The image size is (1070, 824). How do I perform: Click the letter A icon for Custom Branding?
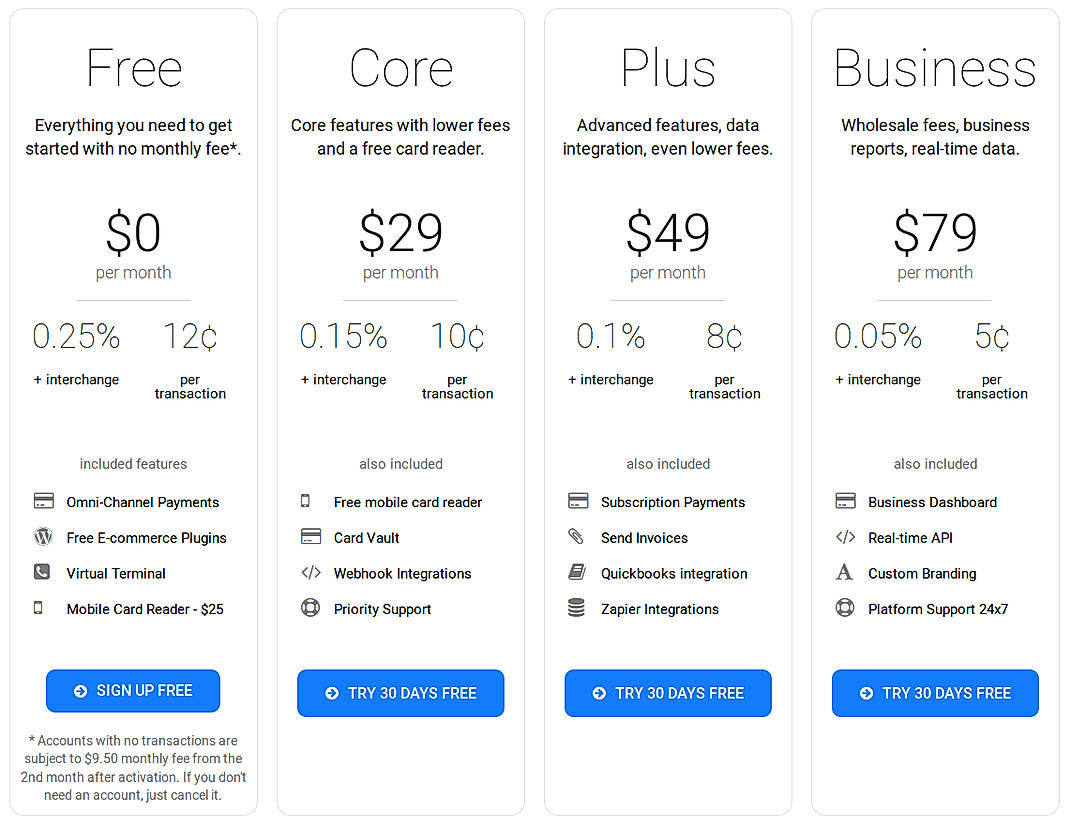[x=845, y=573]
